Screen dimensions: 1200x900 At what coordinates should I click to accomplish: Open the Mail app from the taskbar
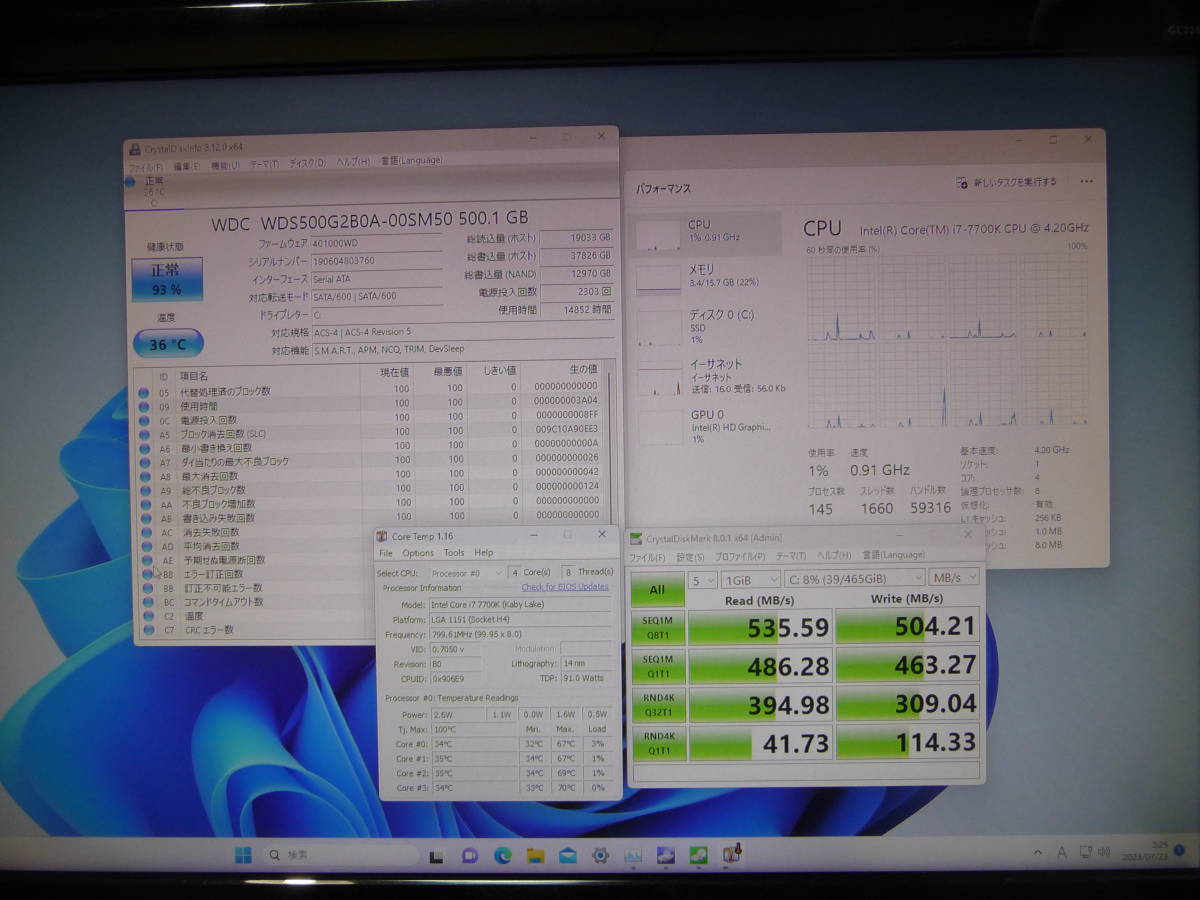coord(568,857)
